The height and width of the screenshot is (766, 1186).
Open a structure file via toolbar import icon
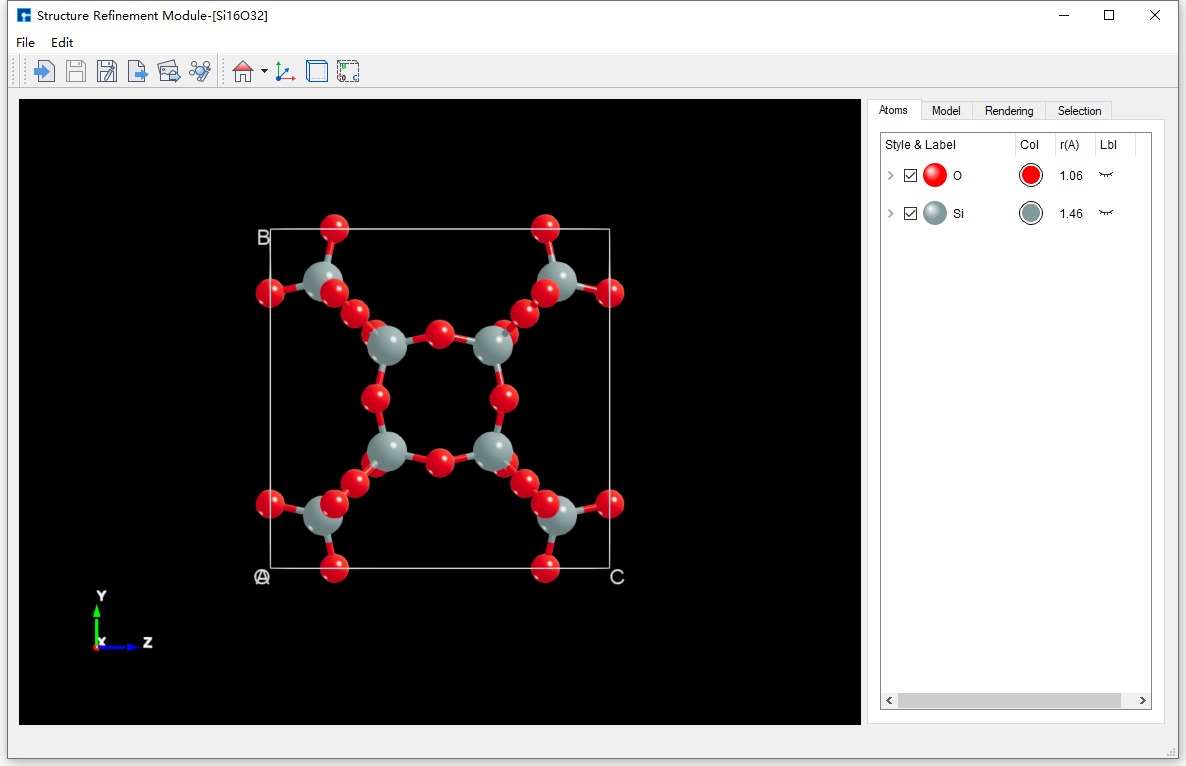pos(44,70)
